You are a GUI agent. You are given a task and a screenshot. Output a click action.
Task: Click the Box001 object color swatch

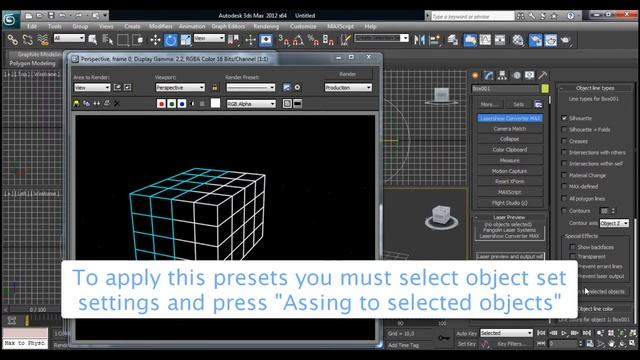pyautogui.click(x=545, y=88)
